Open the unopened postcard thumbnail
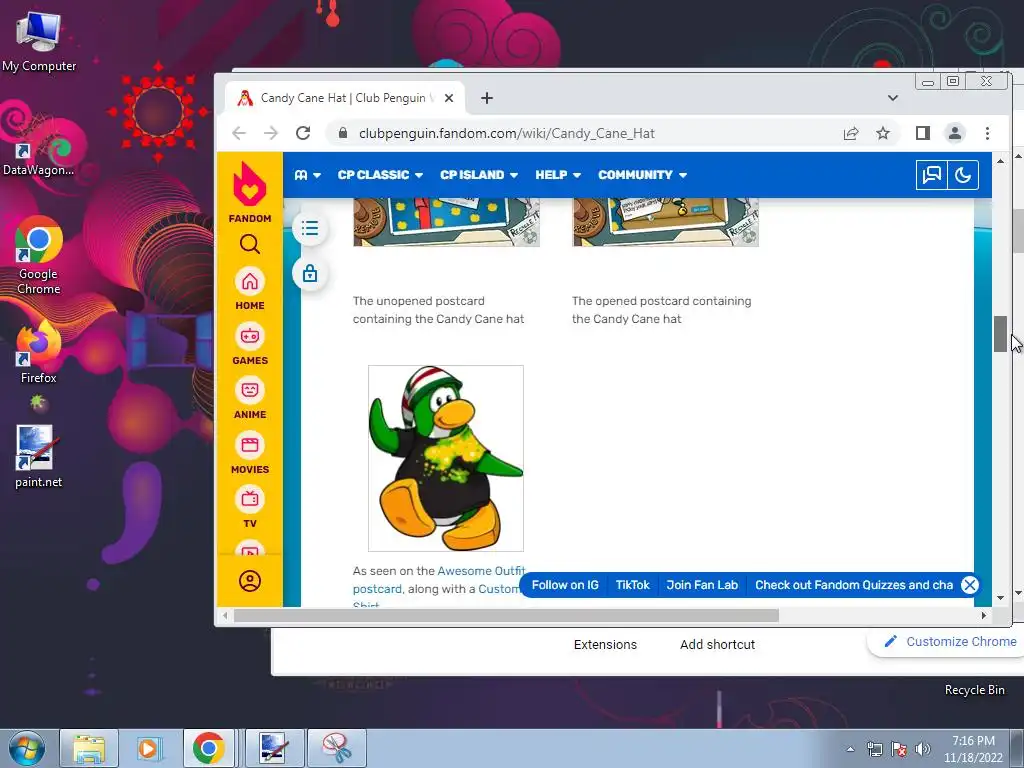The width and height of the screenshot is (1024, 768). pyautogui.click(x=446, y=222)
